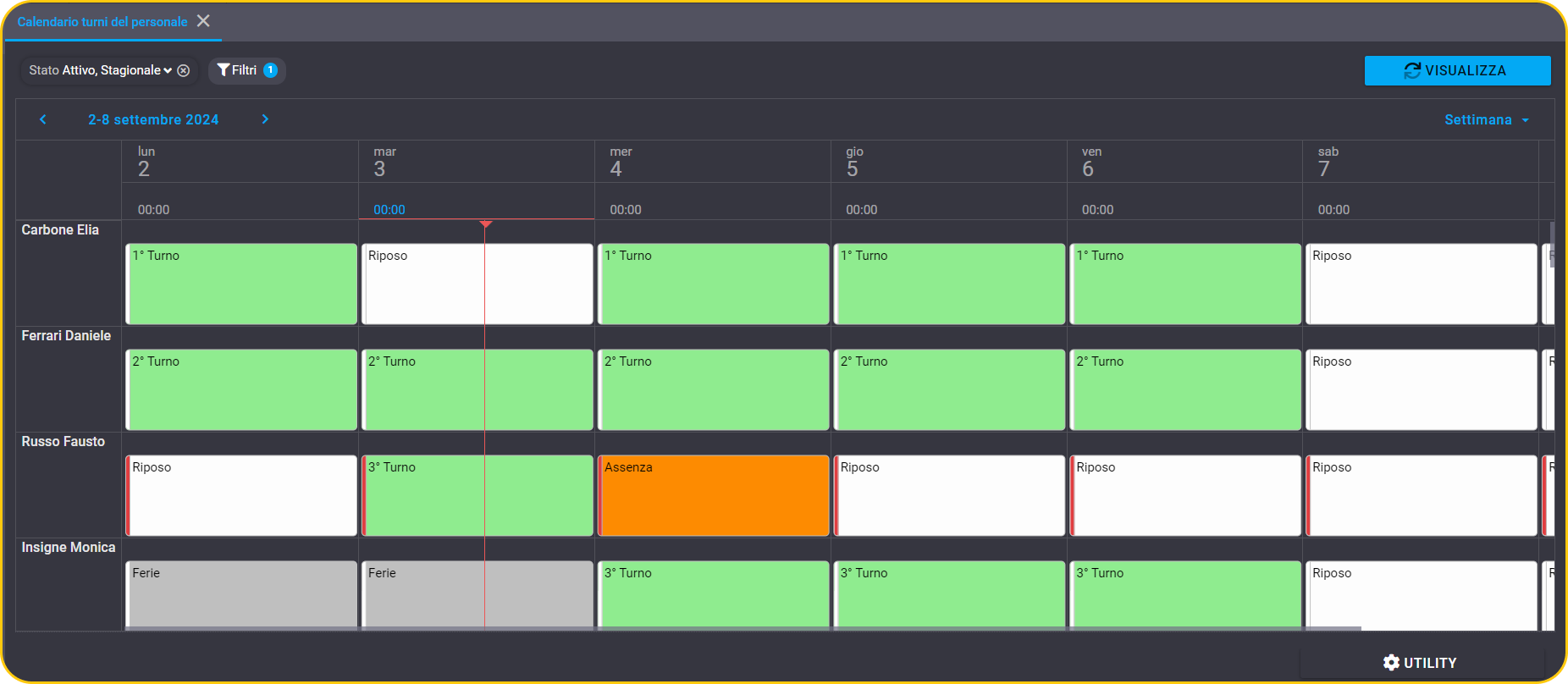1568x684 pixels.
Task: Click the refresh icon on VISUALIZZA
Action: point(1412,71)
